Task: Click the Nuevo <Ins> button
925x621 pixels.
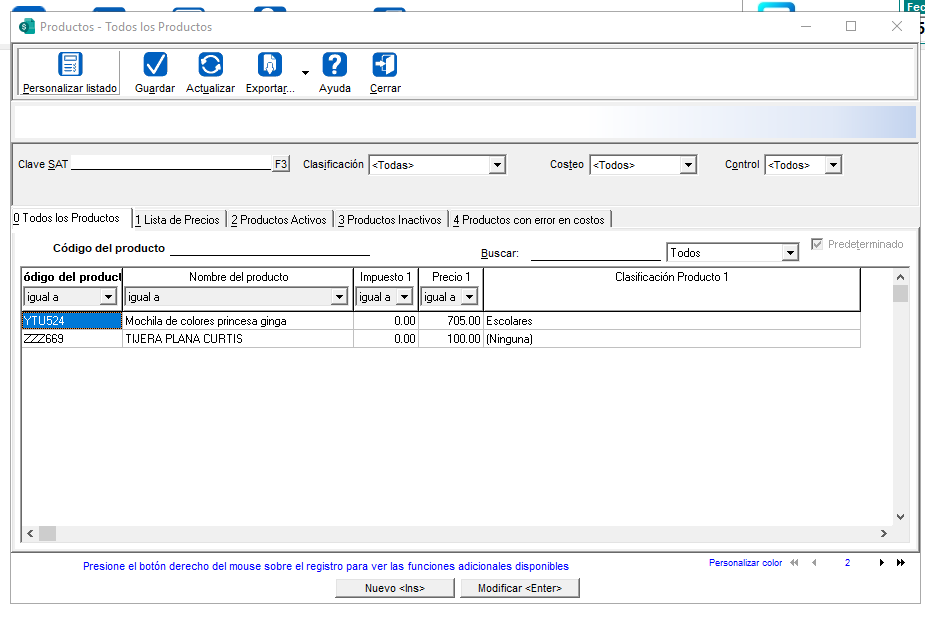Action: tap(395, 588)
